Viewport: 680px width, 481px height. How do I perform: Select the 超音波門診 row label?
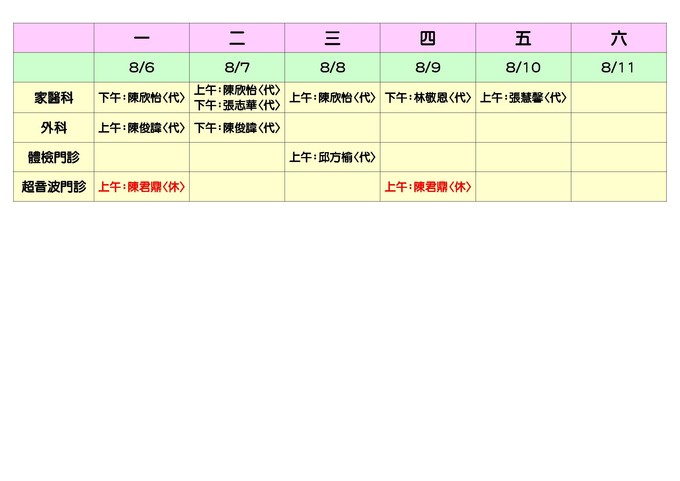click(x=54, y=187)
